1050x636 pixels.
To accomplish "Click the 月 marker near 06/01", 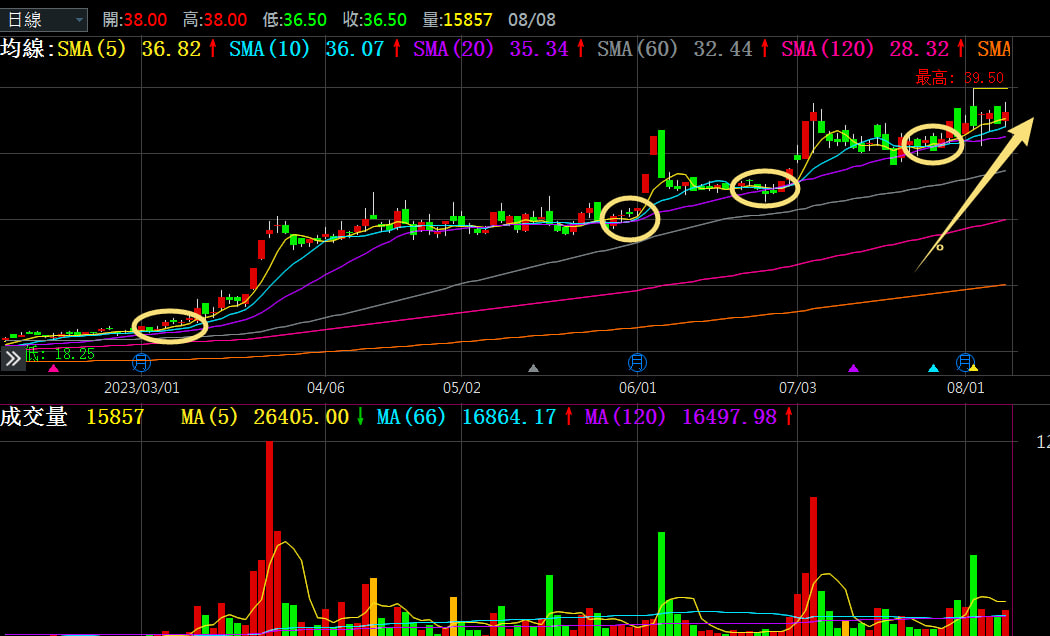I will coord(637,362).
